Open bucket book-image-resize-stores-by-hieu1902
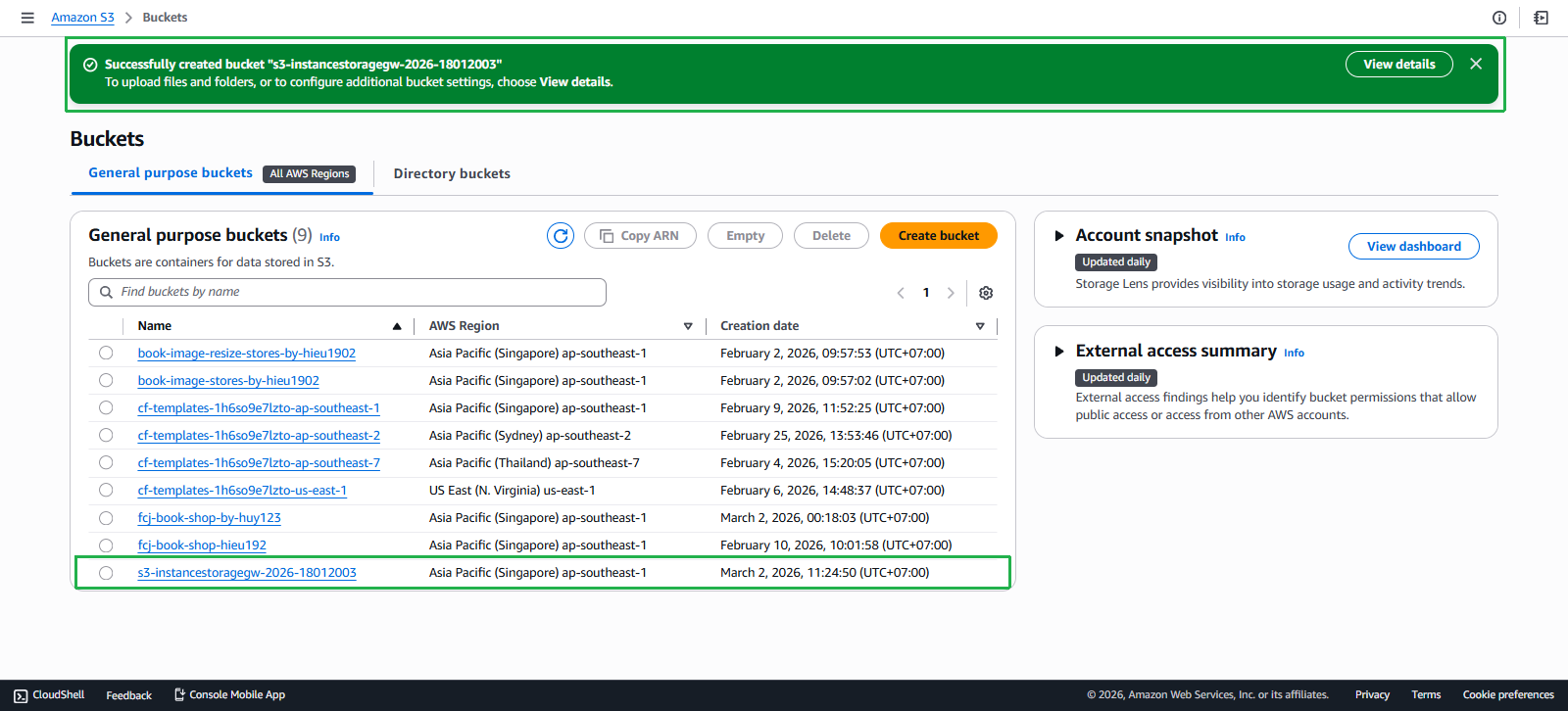 247,354
